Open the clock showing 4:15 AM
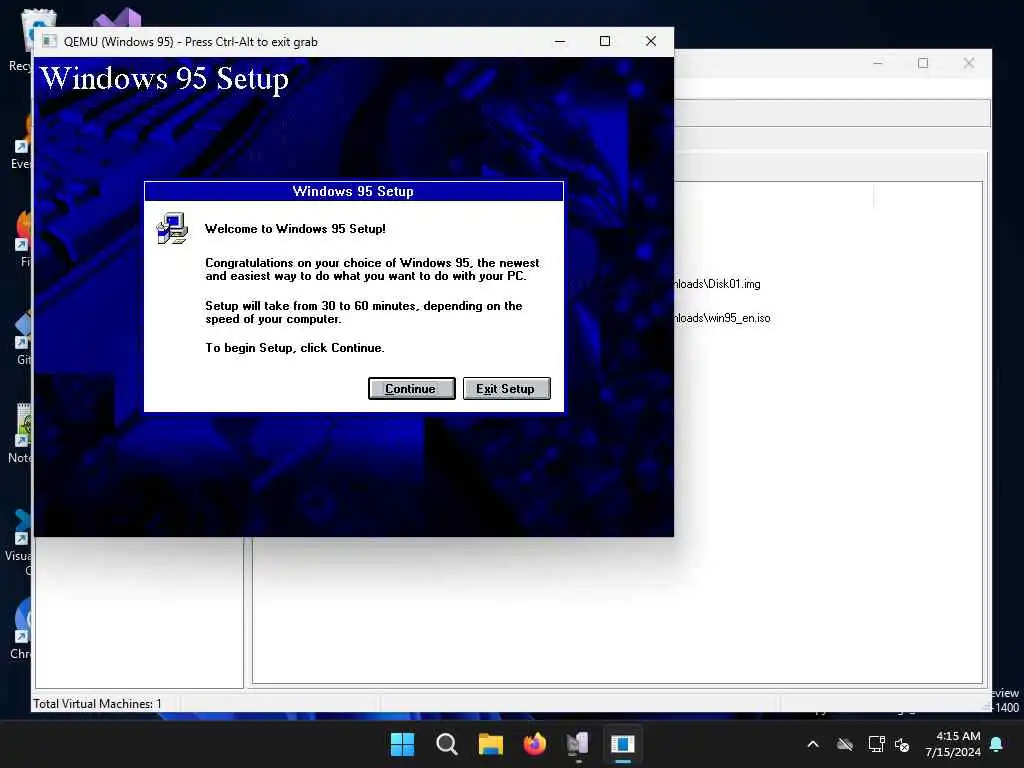The height and width of the screenshot is (768, 1024). click(x=952, y=744)
